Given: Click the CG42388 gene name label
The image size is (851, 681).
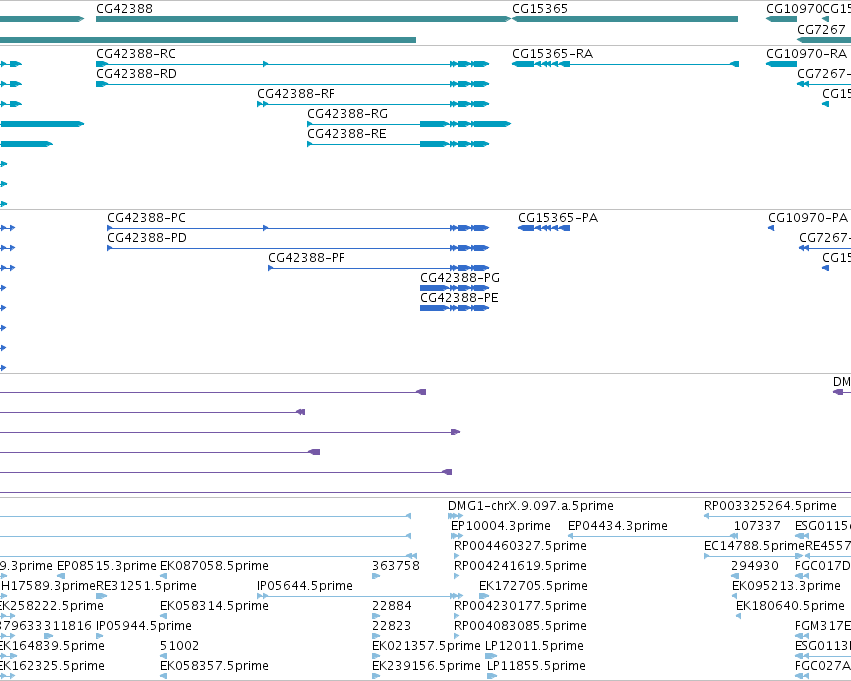Looking at the screenshot, I should tap(124, 9).
